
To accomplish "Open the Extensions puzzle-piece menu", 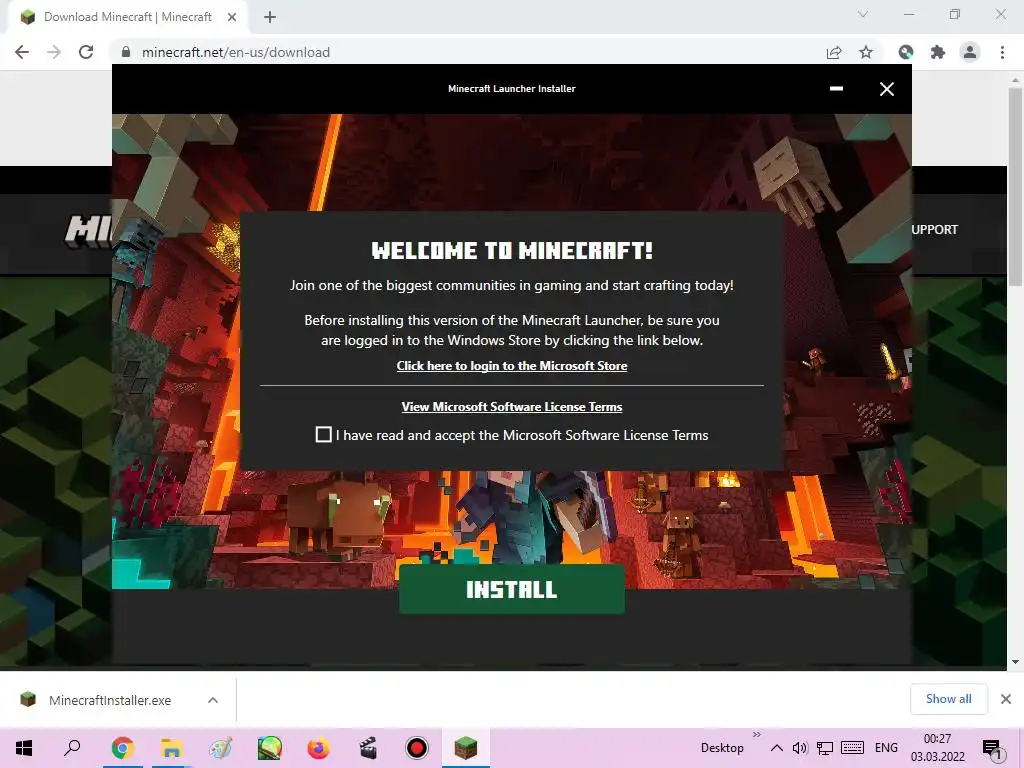I will (x=938, y=52).
